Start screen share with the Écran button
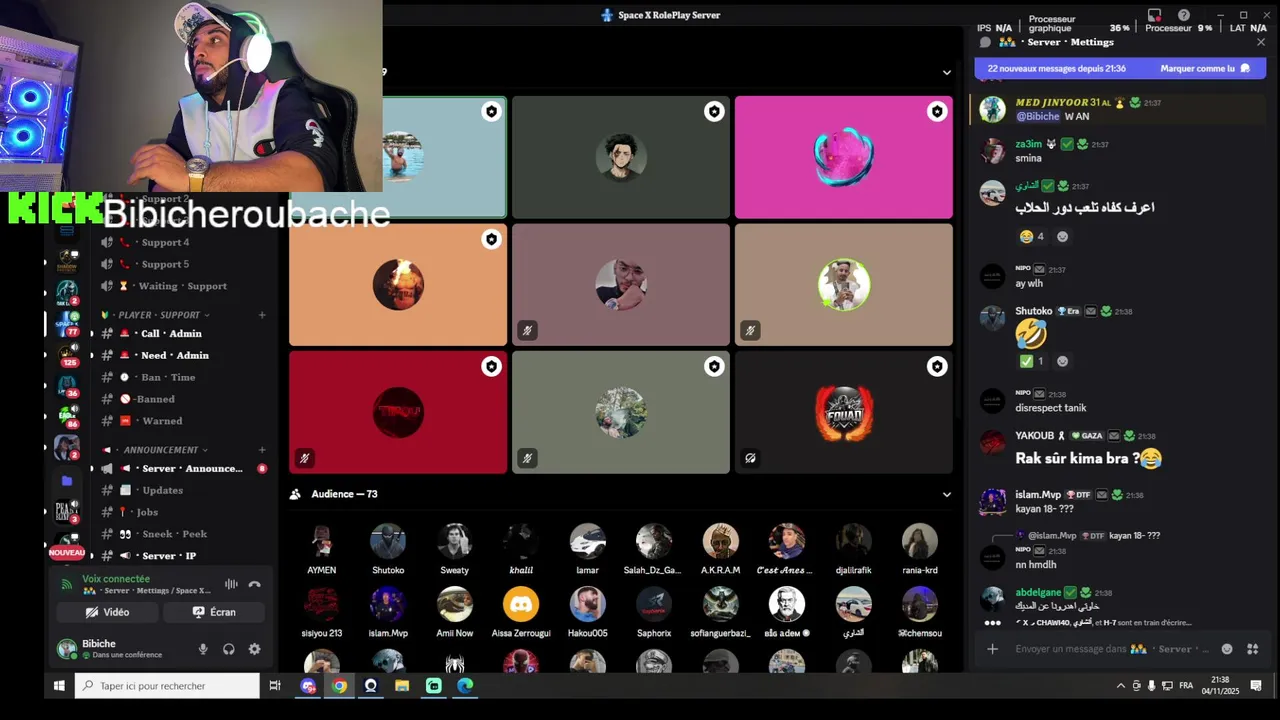1280x720 pixels. point(214,612)
